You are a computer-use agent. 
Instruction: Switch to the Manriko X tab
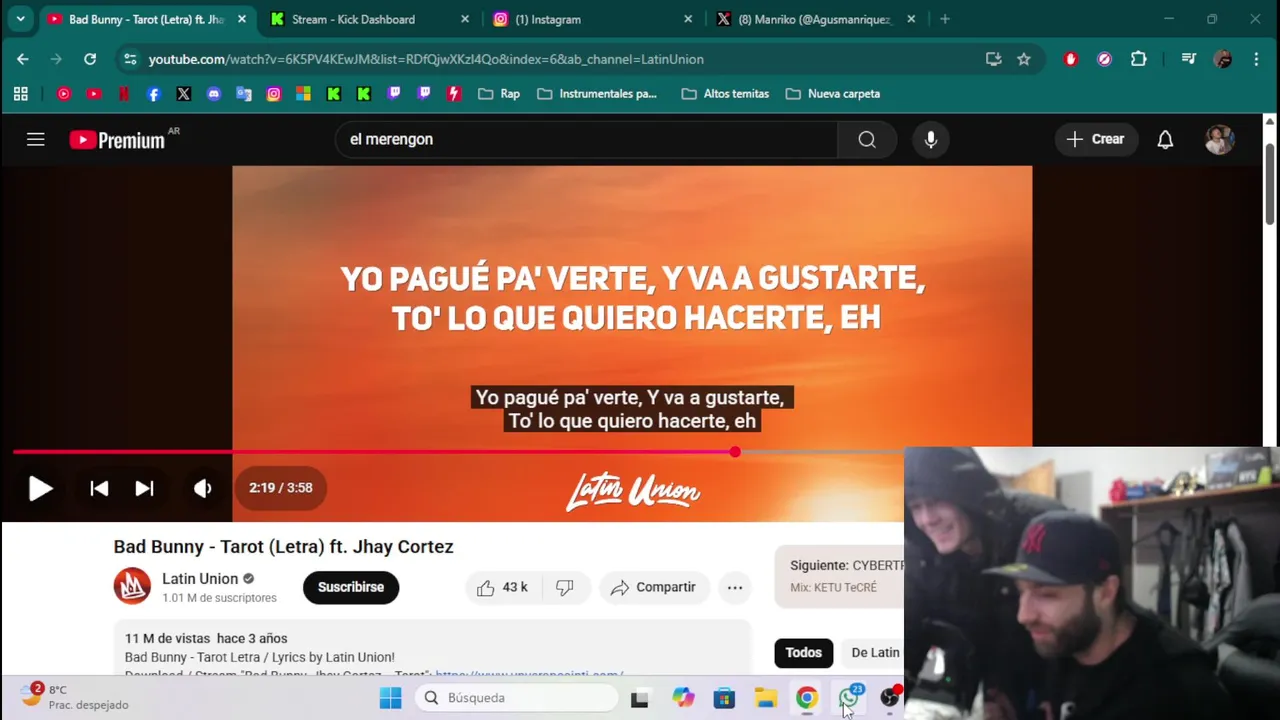coord(815,19)
